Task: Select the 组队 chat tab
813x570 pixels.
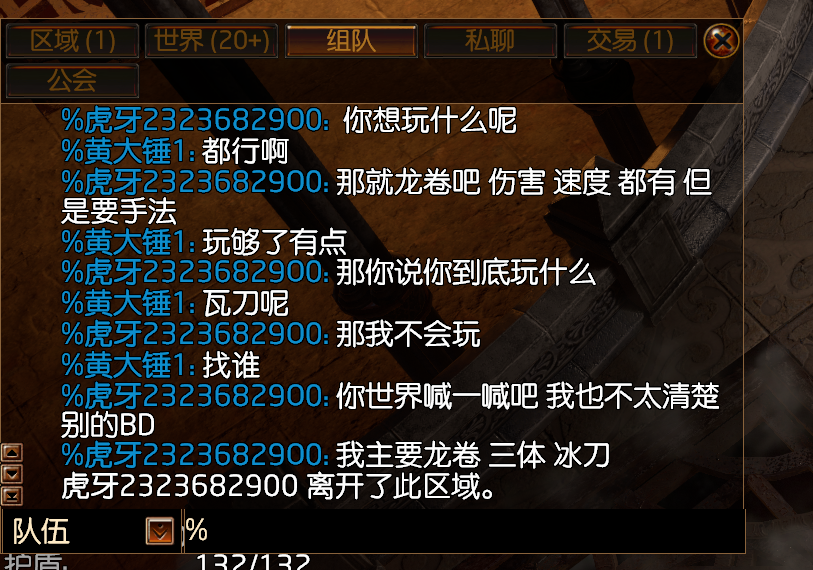Action: pos(351,40)
